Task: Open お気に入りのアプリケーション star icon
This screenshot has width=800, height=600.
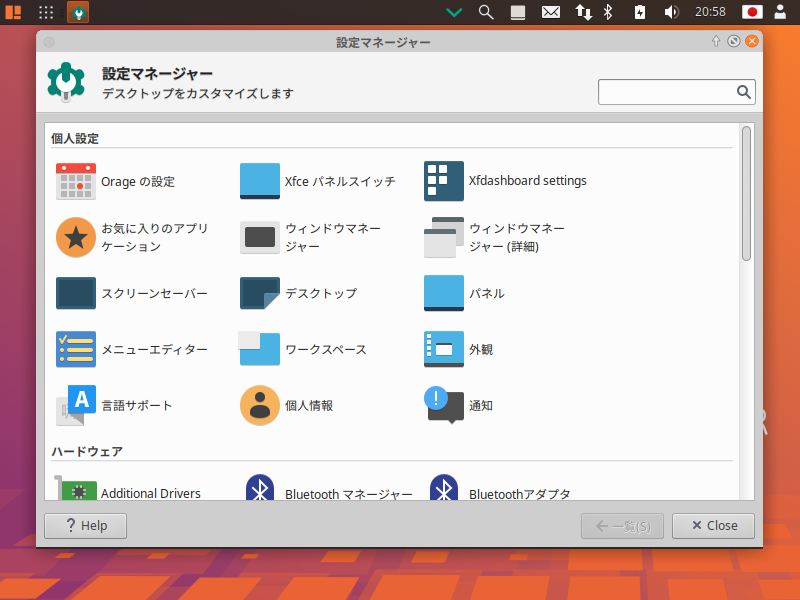Action: (x=76, y=237)
